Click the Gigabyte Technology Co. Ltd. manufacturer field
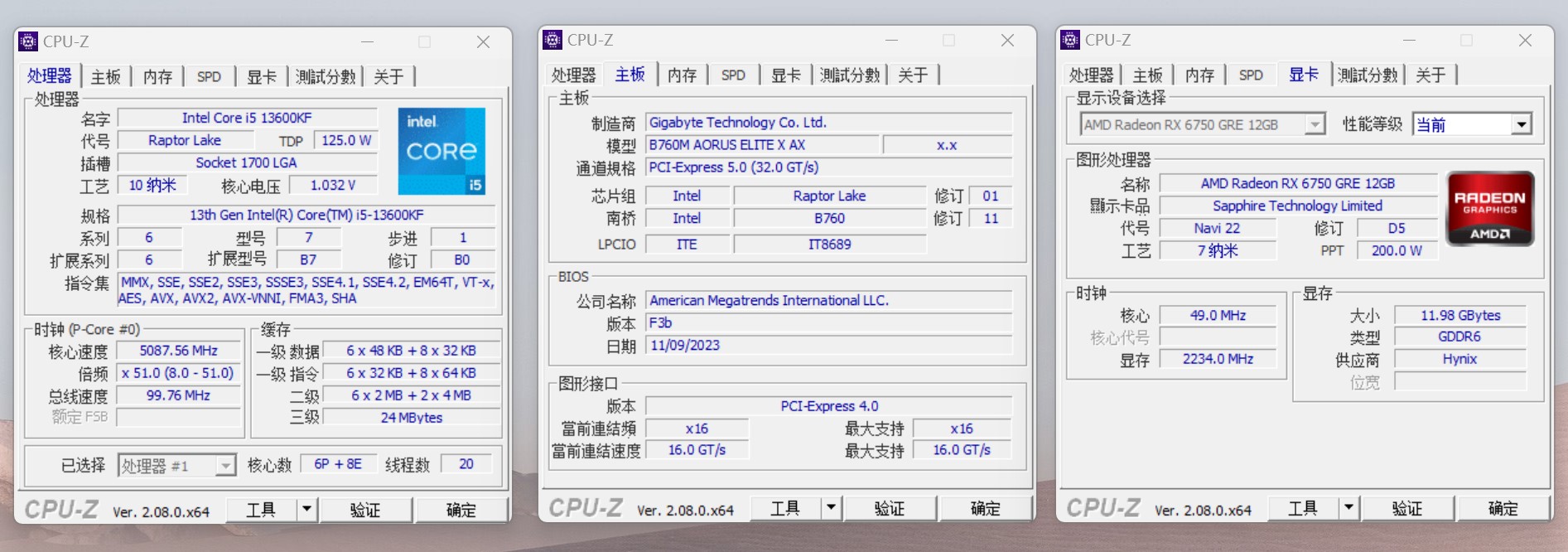1568x552 pixels. (828, 122)
